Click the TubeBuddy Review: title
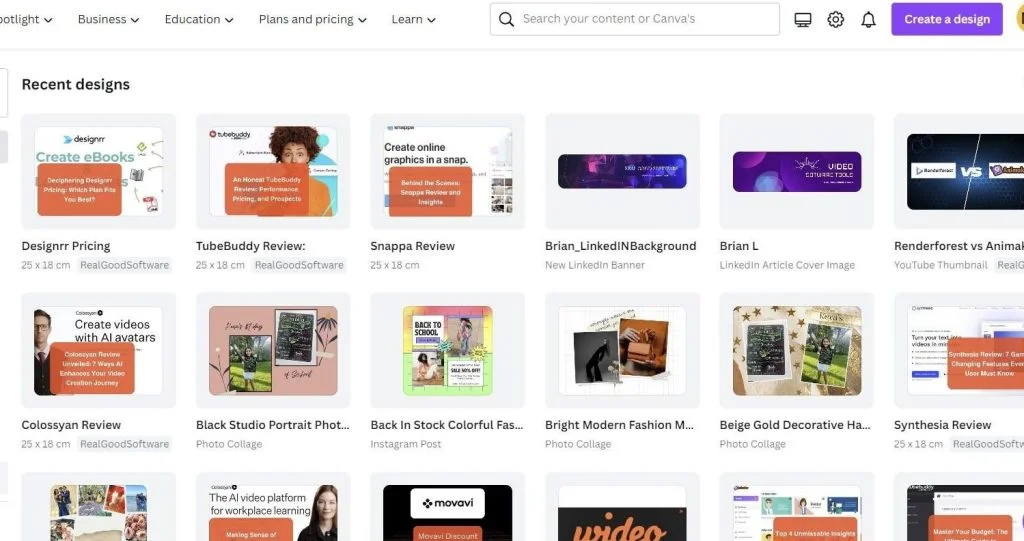 point(251,246)
